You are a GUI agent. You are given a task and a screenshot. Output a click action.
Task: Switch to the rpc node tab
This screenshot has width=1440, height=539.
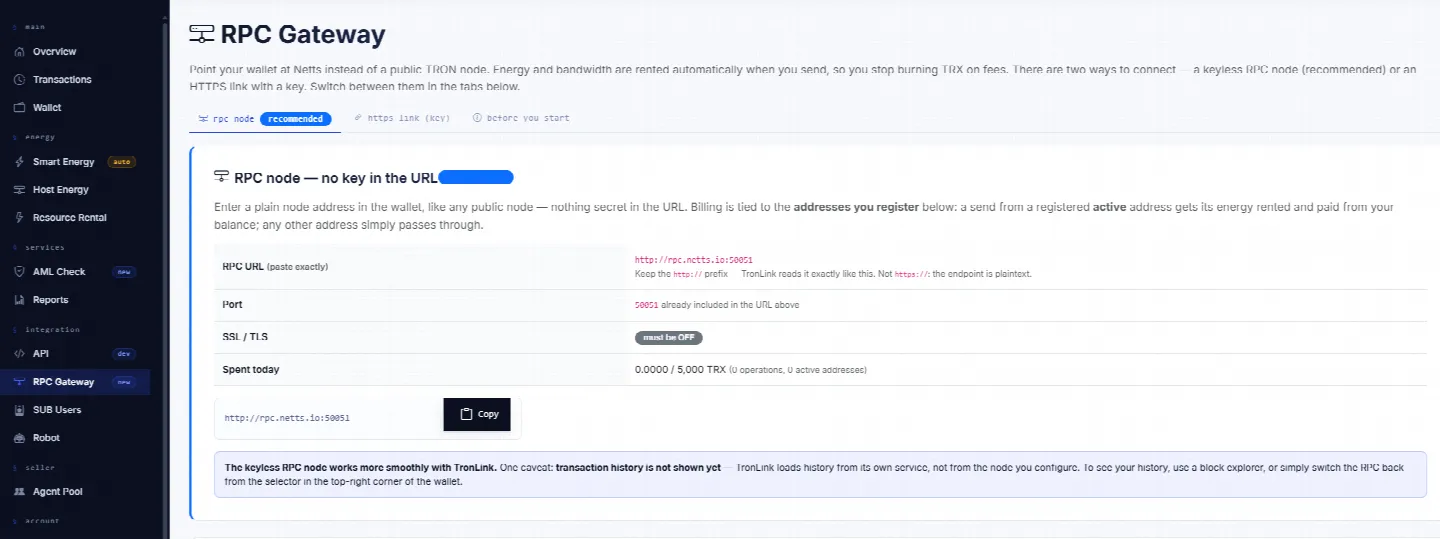(265, 118)
